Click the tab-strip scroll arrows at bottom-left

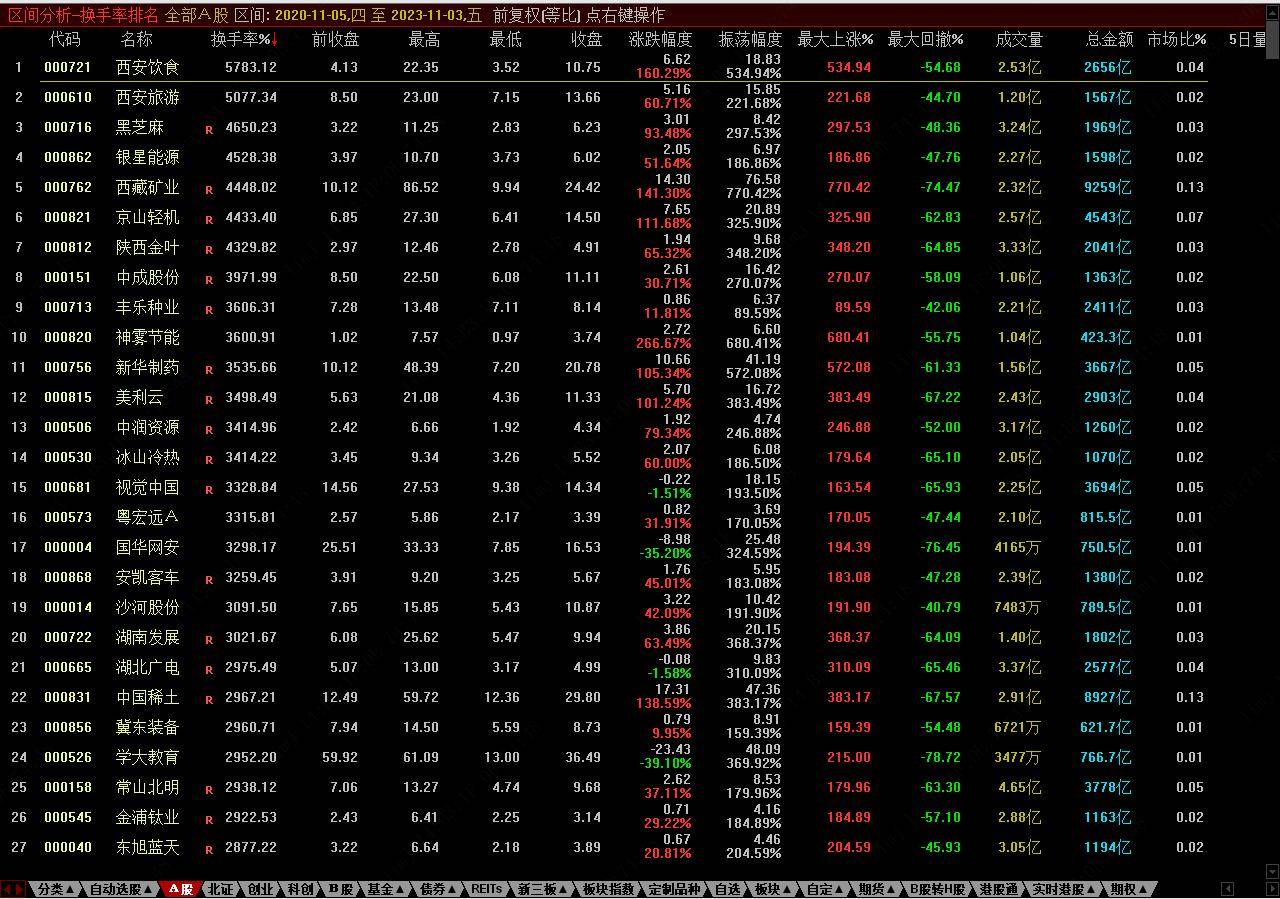[x=13, y=889]
